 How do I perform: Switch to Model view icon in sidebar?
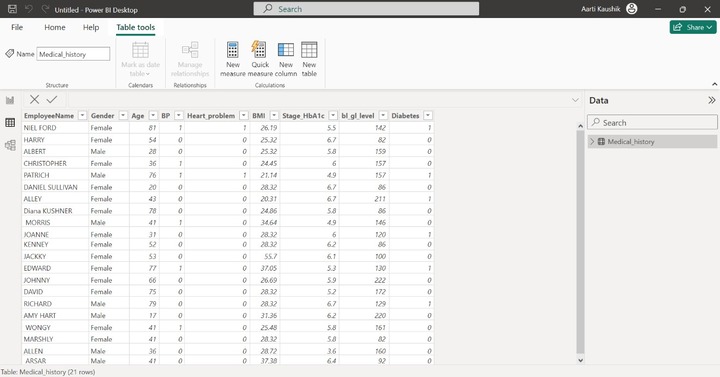[10, 145]
